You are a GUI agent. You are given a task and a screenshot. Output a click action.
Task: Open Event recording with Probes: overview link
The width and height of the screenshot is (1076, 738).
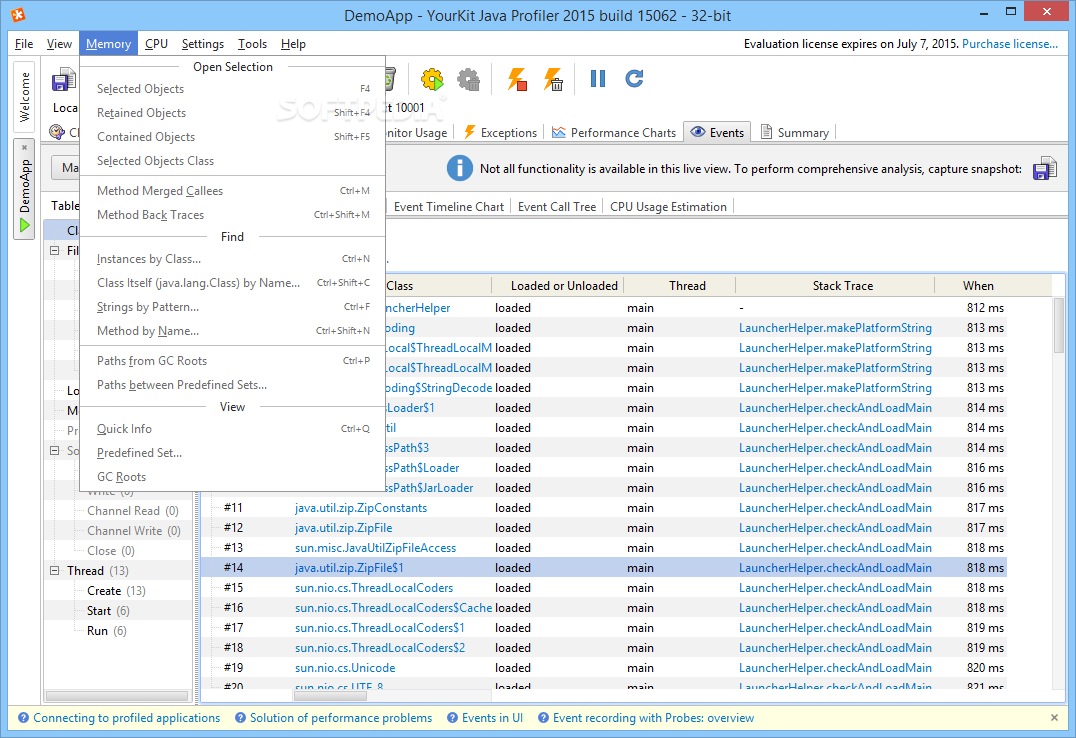click(653, 717)
